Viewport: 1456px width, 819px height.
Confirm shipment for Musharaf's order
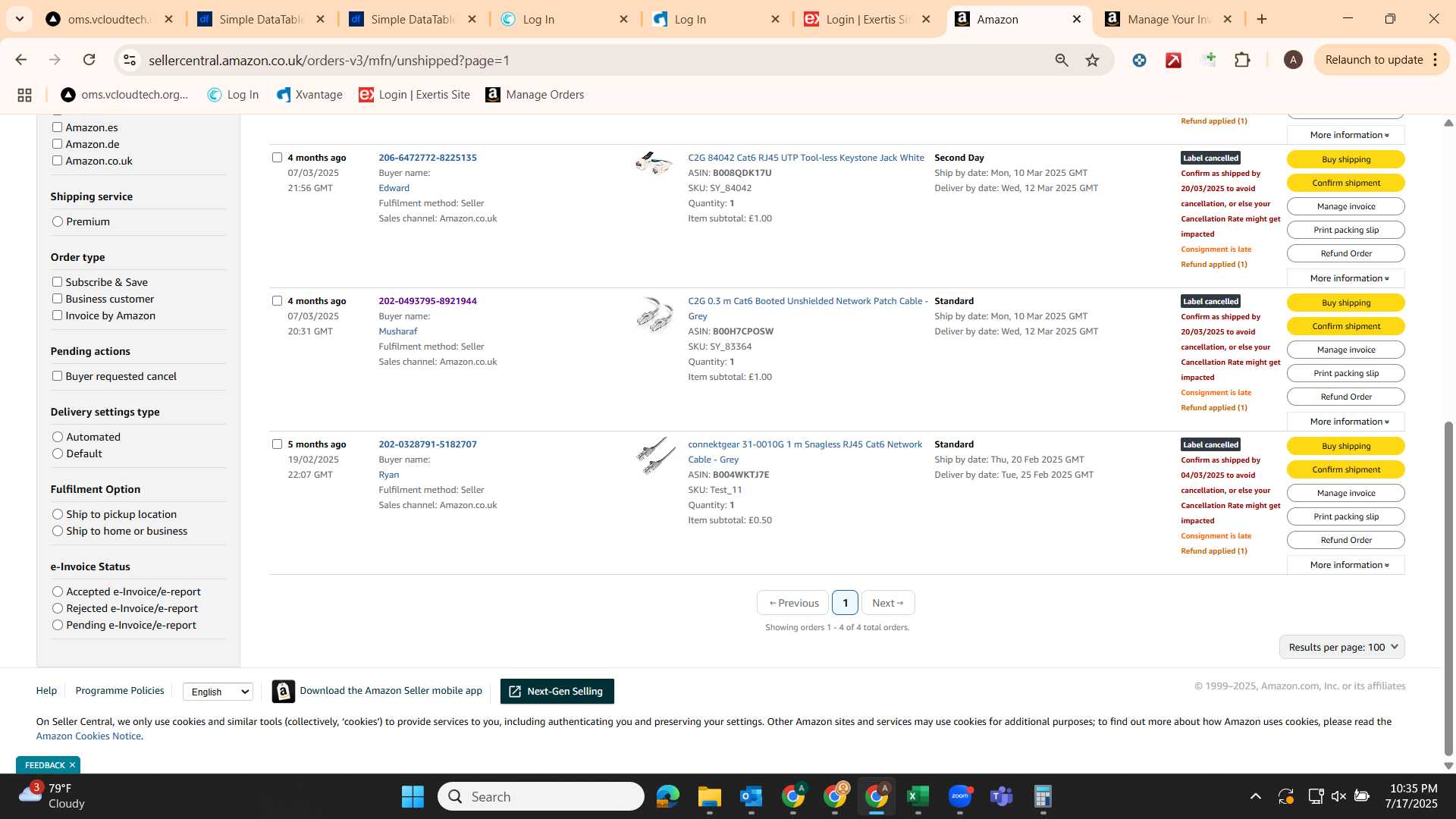(1346, 326)
